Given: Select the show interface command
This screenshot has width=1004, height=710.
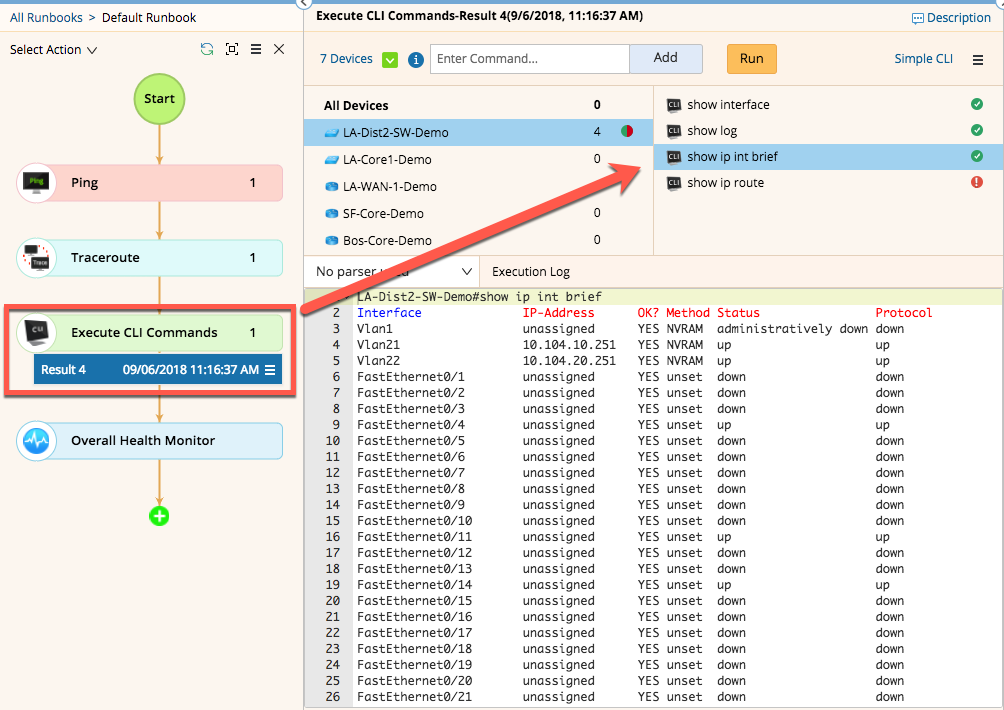Looking at the screenshot, I should click(x=829, y=105).
